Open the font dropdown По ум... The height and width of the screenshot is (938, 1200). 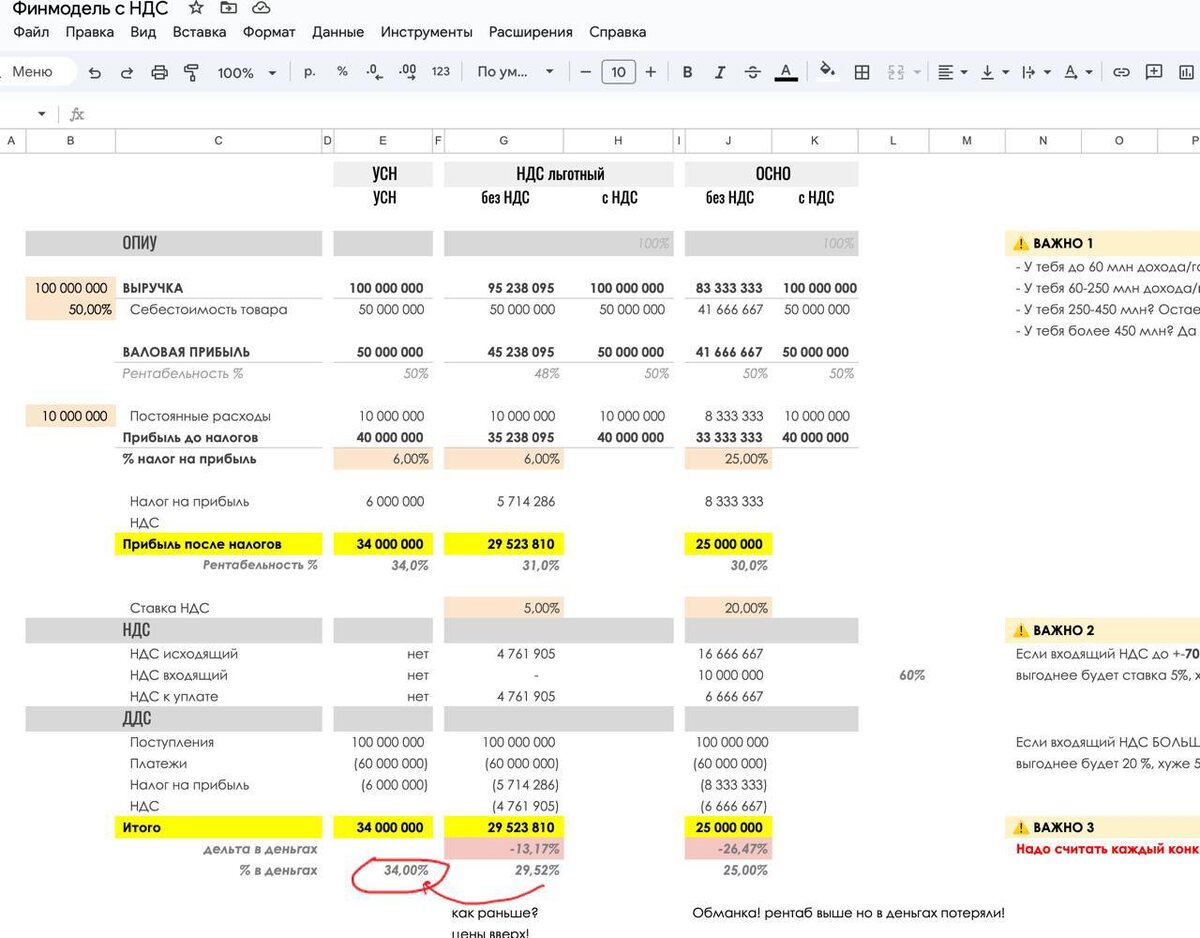pos(515,72)
